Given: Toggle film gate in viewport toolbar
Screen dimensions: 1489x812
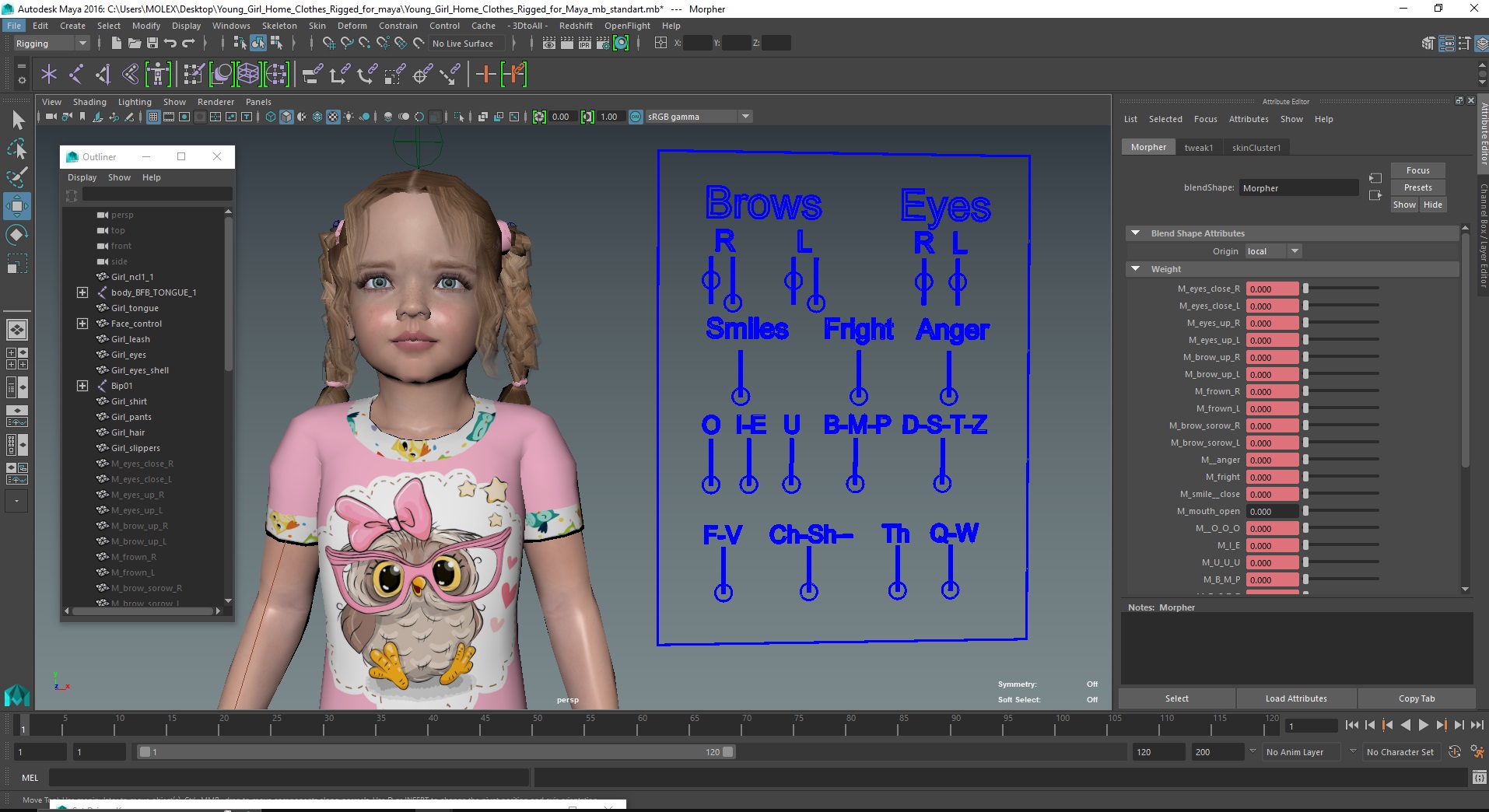Looking at the screenshot, I should click(x=169, y=117).
